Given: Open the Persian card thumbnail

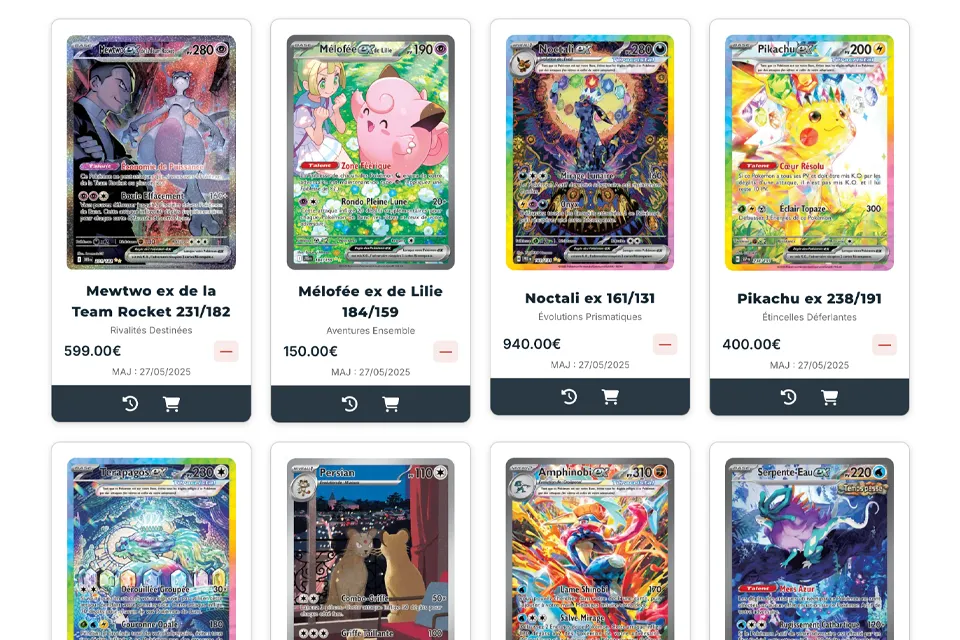Looking at the screenshot, I should tap(370, 549).
